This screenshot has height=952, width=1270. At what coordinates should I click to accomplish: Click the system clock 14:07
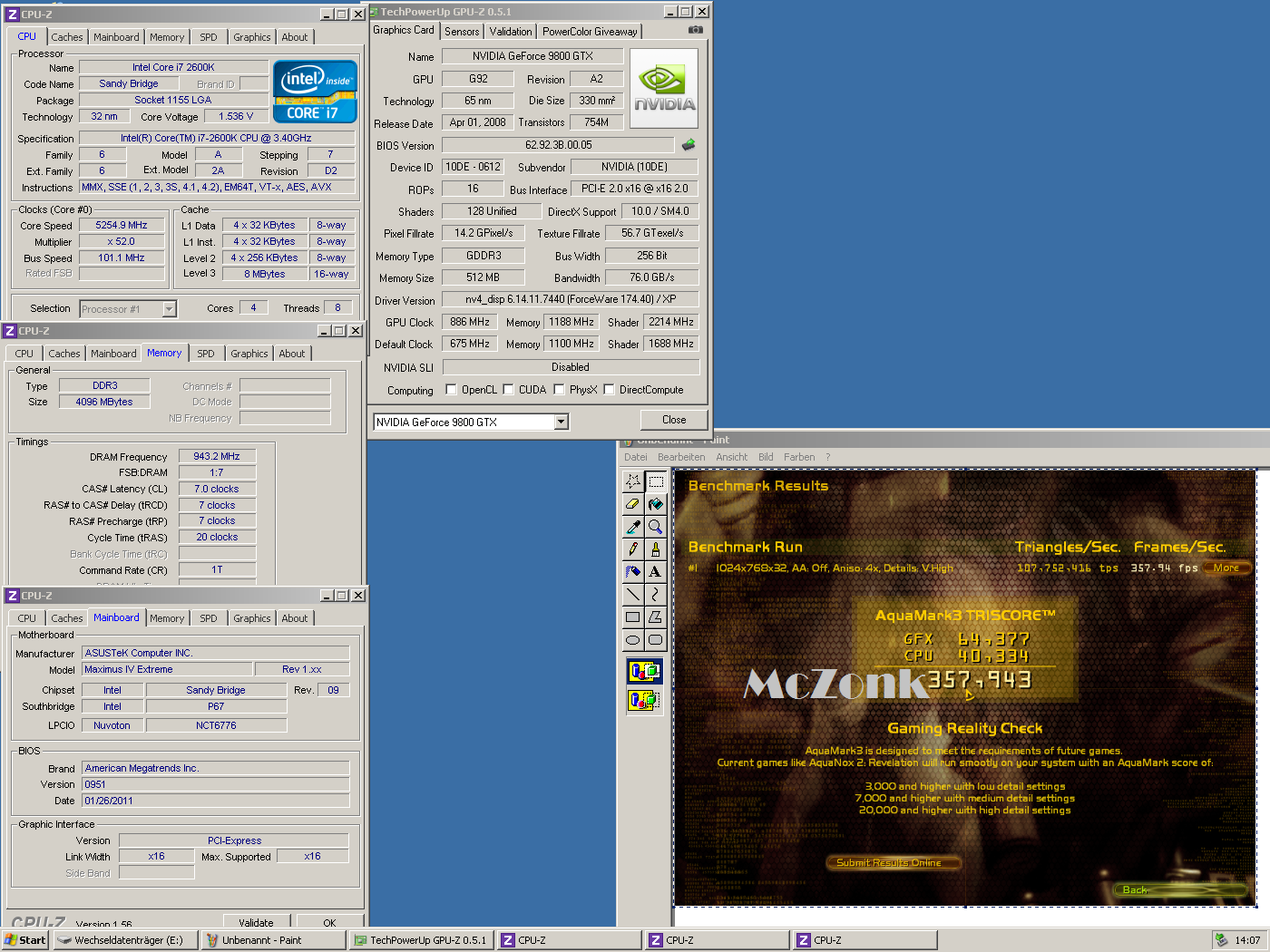pyautogui.click(x=1247, y=940)
